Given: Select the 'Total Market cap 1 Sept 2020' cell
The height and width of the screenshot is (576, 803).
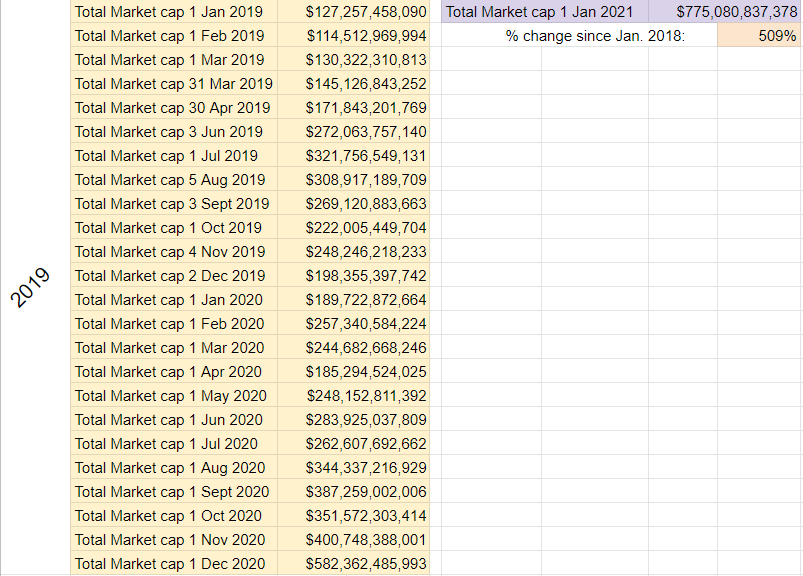Looking at the screenshot, I should click(174, 492).
